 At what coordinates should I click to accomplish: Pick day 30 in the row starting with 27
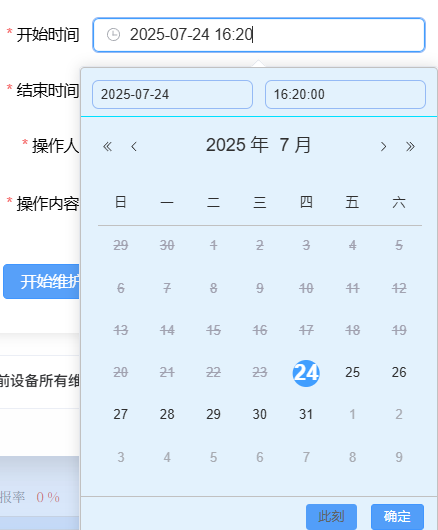260,414
